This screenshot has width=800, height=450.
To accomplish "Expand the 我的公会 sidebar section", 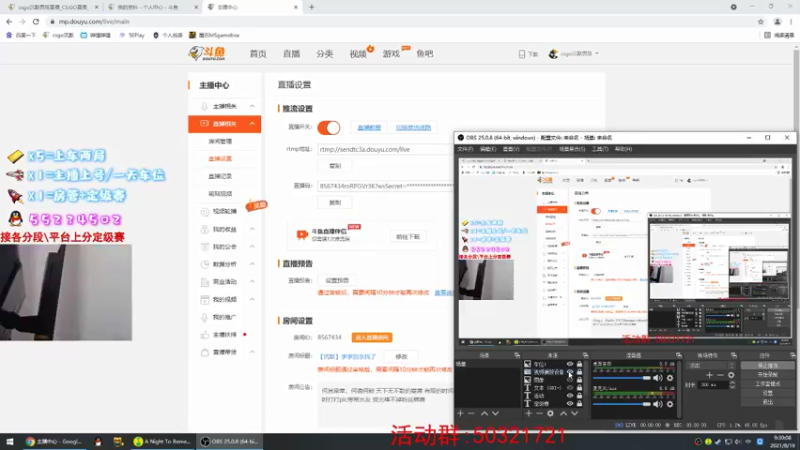I will coord(252,246).
